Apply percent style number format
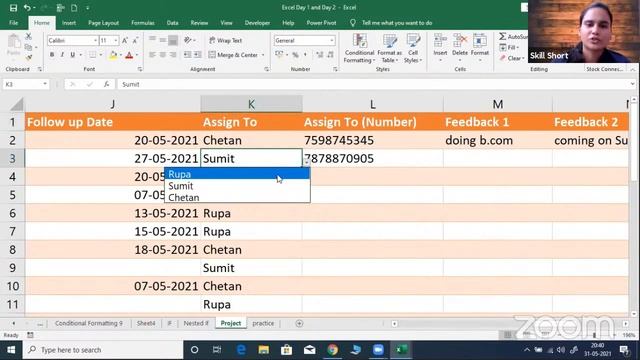Viewport: 640px width, 360px height. (295, 55)
